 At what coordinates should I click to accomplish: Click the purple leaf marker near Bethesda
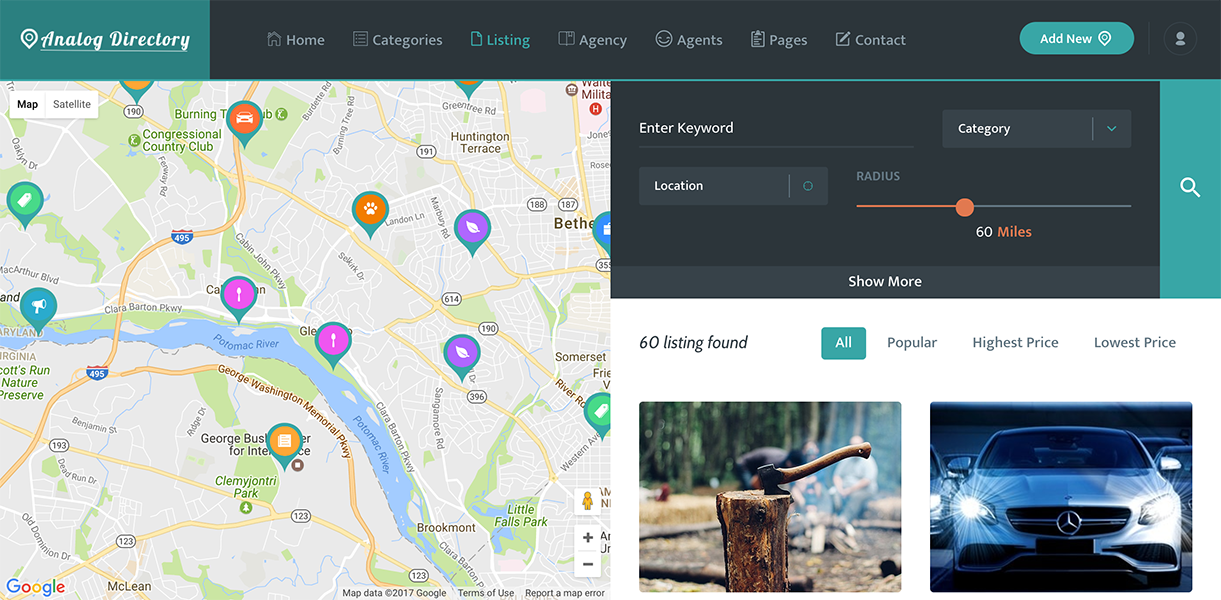tap(472, 230)
